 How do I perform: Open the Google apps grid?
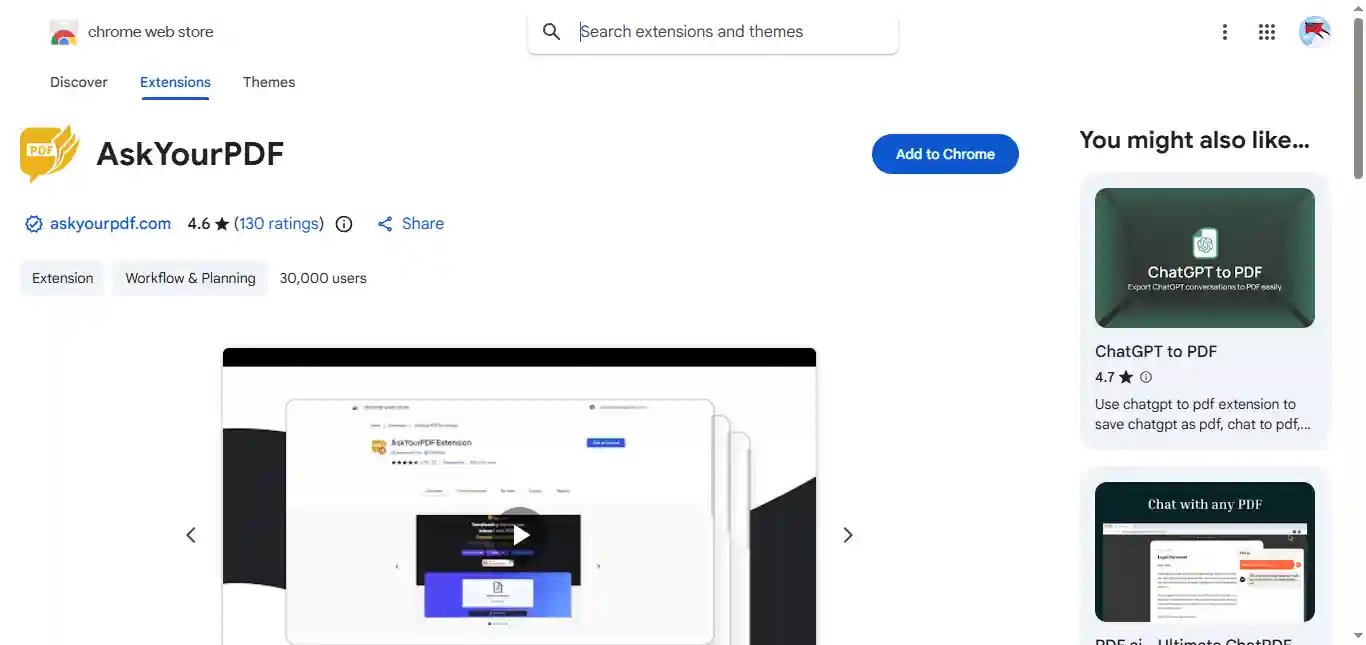[x=1267, y=32]
